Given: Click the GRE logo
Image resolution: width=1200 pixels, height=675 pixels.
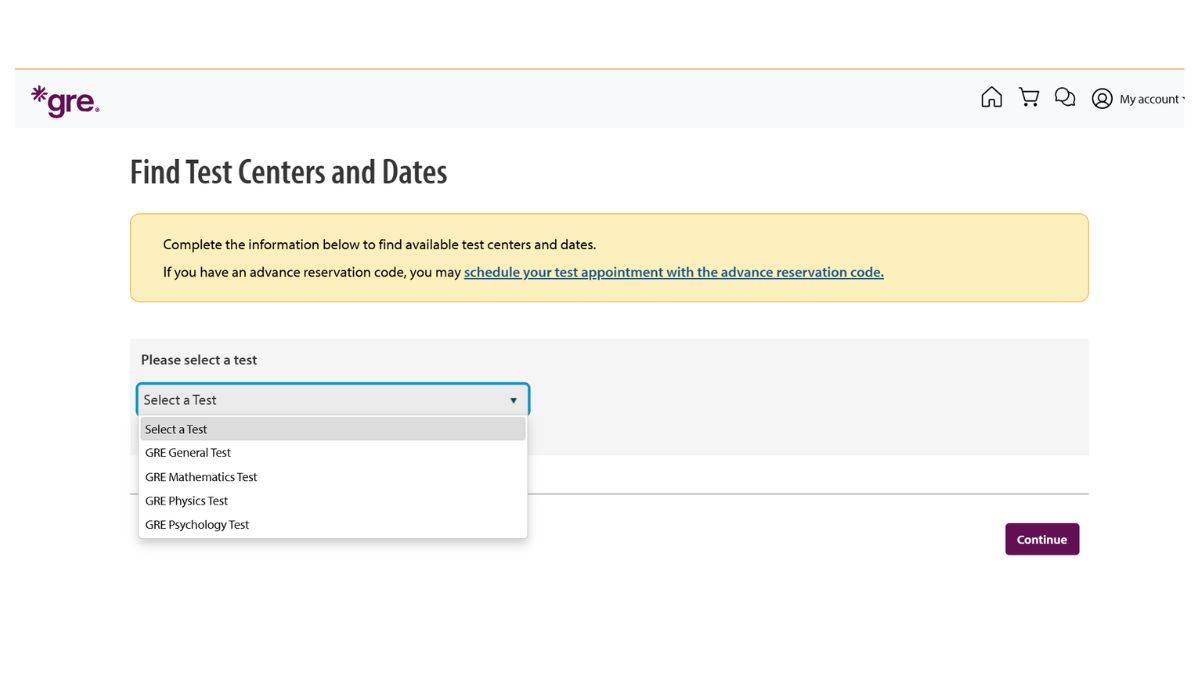Looking at the screenshot, I should click(64, 100).
